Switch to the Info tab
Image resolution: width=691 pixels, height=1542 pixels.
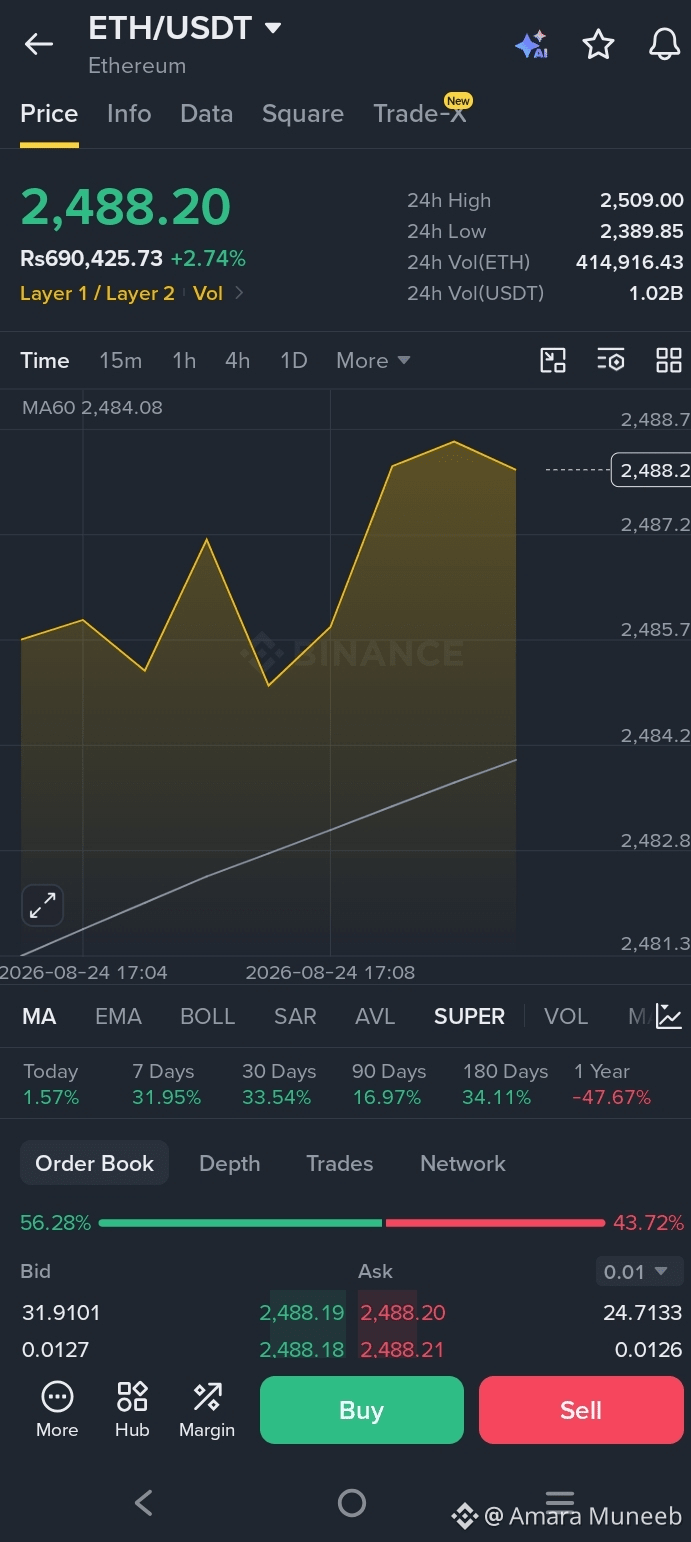coord(129,114)
